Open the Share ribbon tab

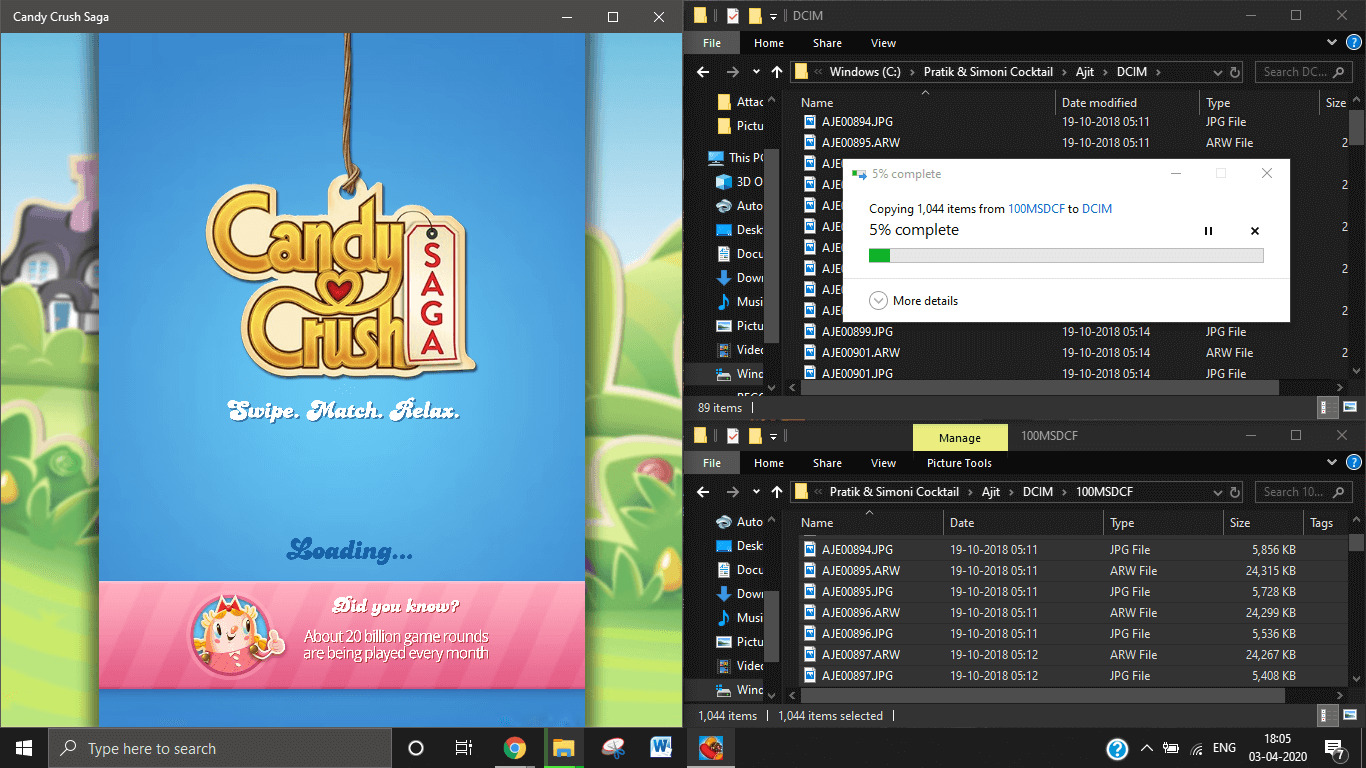(x=826, y=43)
